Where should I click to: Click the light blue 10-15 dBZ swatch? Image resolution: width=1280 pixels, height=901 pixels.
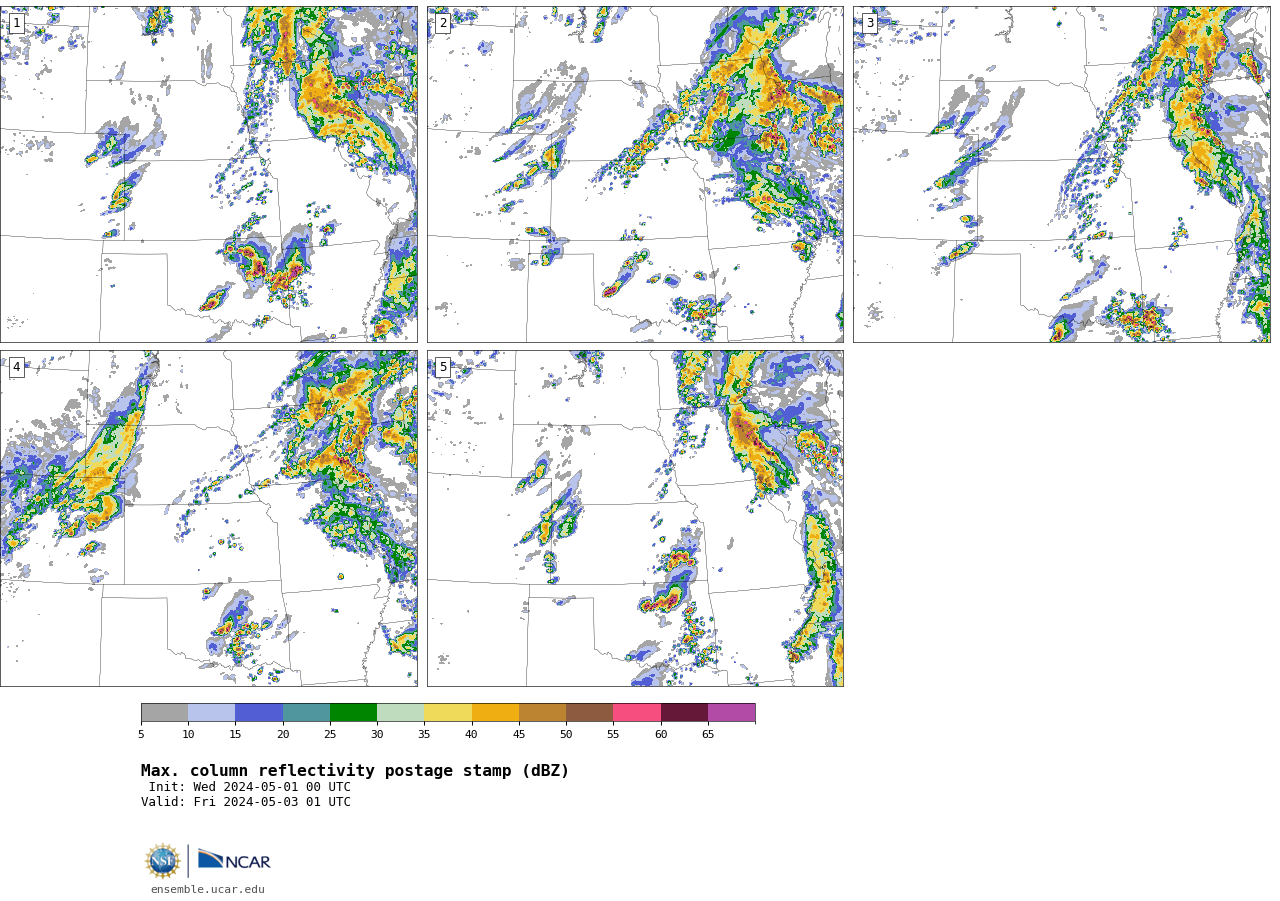pos(211,712)
